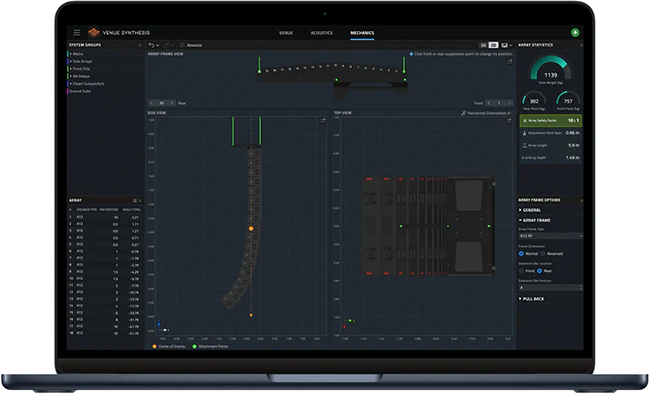
Task: Decrease the Front position stepper
Action: [x=489, y=103]
